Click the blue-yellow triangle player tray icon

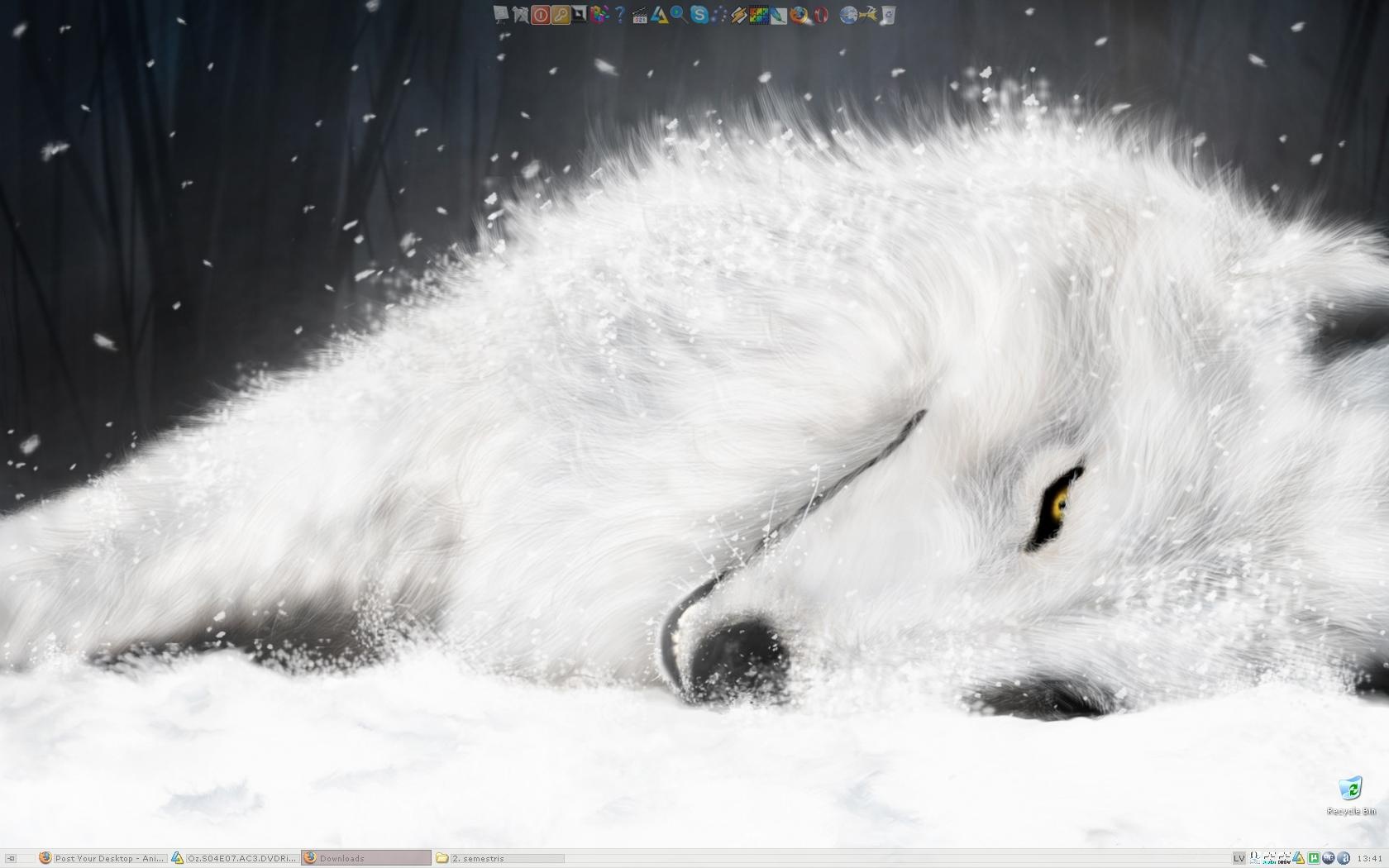tap(1299, 858)
